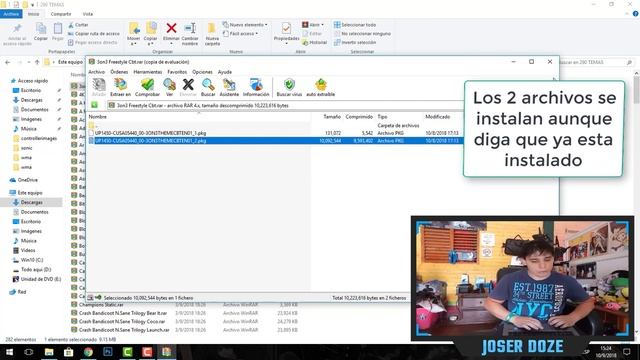Click Explorer back navigation arrow
This screenshot has width=640, height=360.
point(8,62)
